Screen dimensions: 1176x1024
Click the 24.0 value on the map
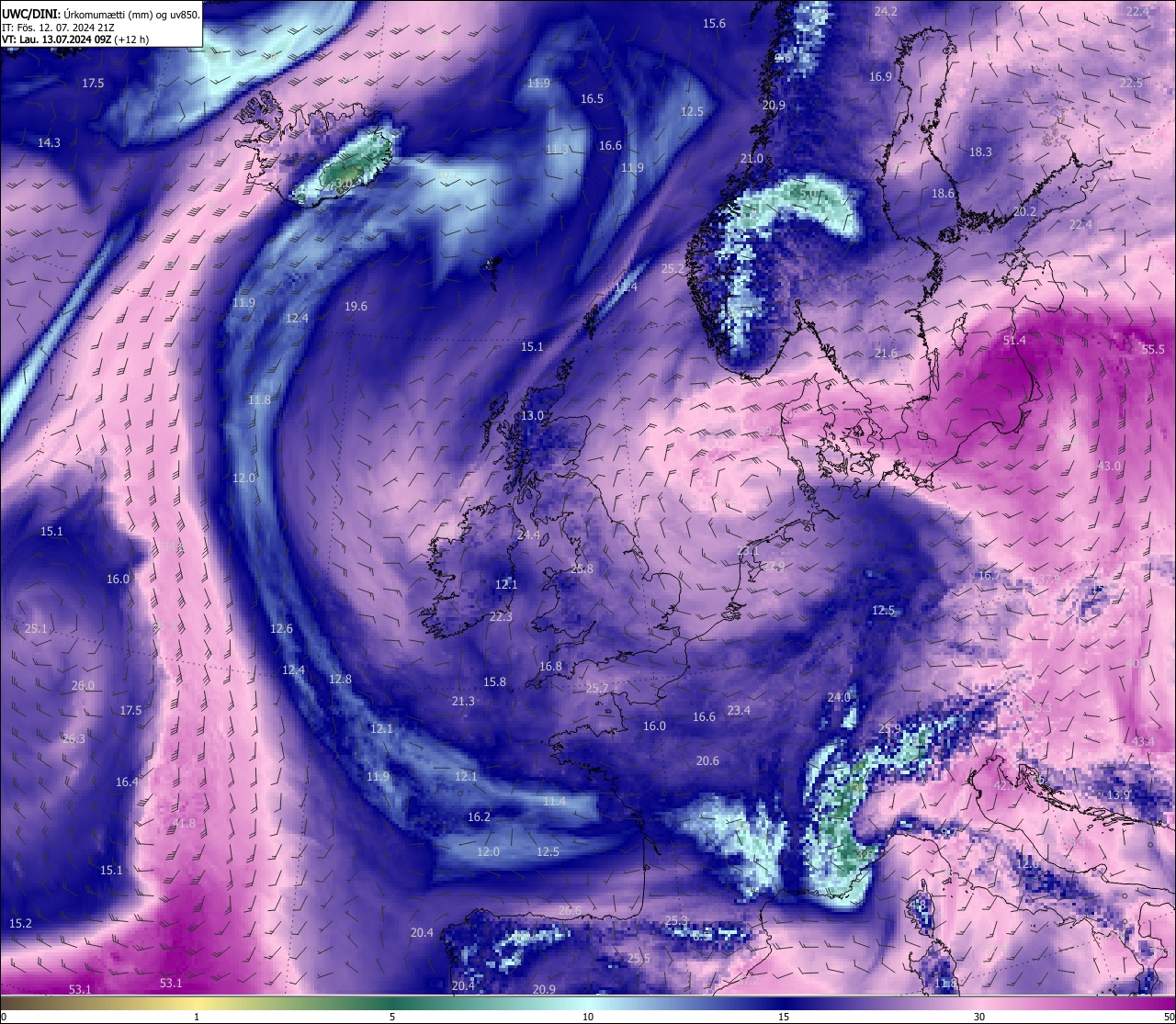pos(839,697)
